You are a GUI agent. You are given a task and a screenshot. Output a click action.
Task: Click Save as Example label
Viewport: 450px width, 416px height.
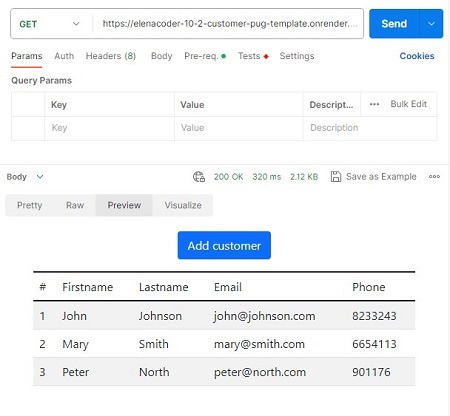(x=381, y=177)
